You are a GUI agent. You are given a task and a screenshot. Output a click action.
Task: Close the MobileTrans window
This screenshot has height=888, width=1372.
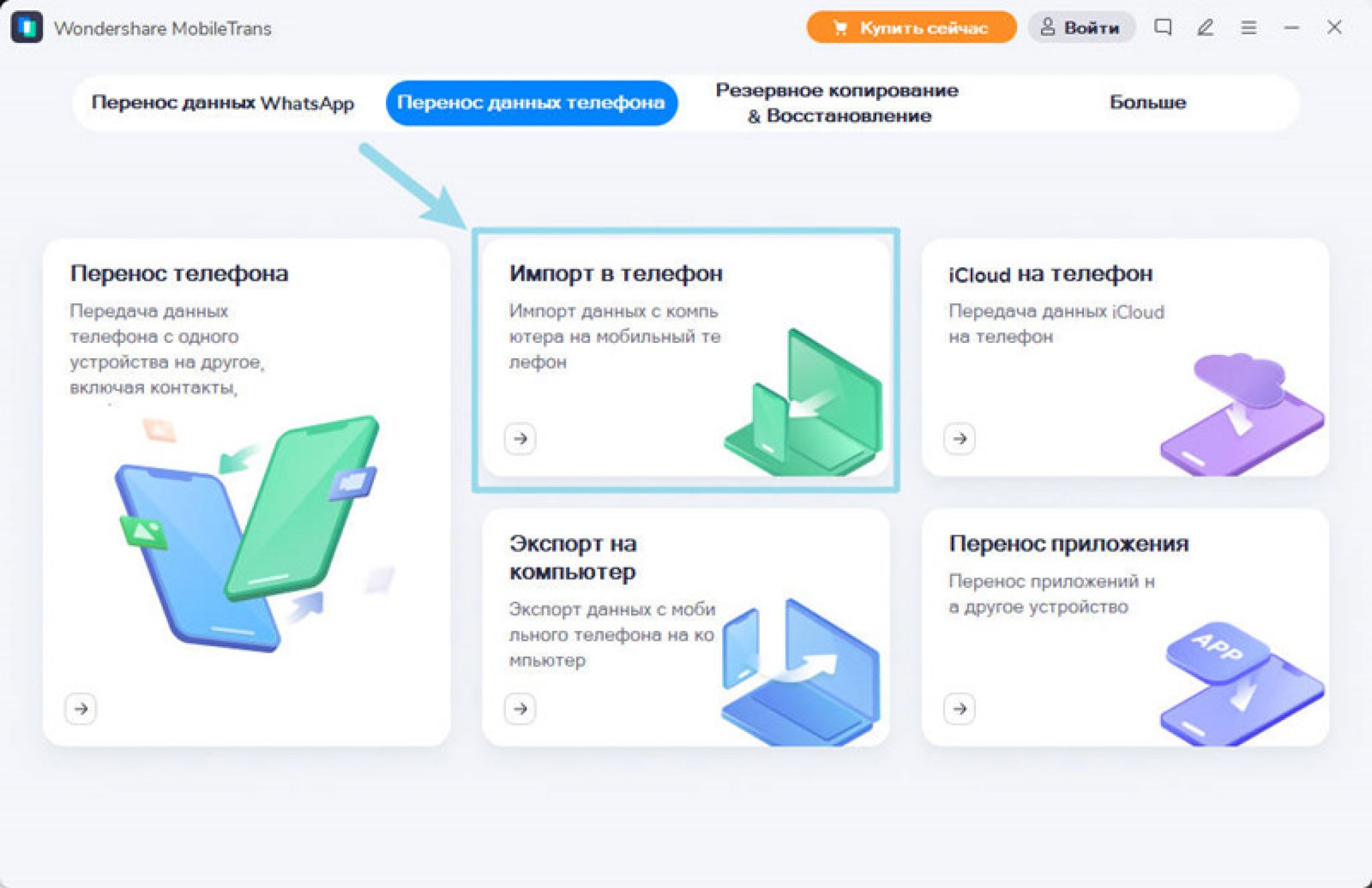click(1334, 27)
